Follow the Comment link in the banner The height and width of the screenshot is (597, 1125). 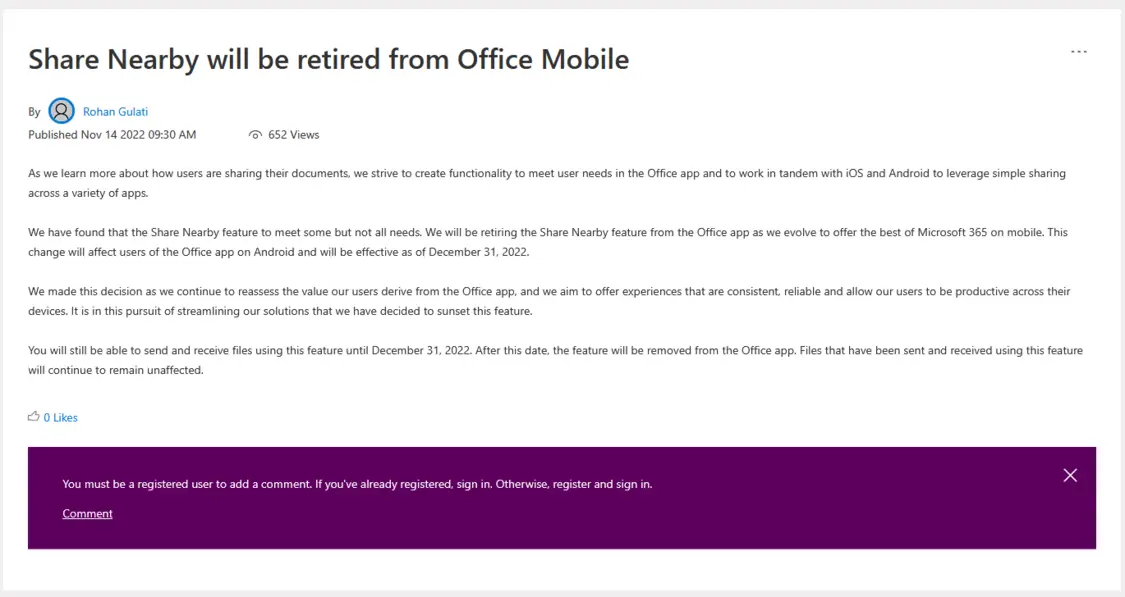click(88, 514)
